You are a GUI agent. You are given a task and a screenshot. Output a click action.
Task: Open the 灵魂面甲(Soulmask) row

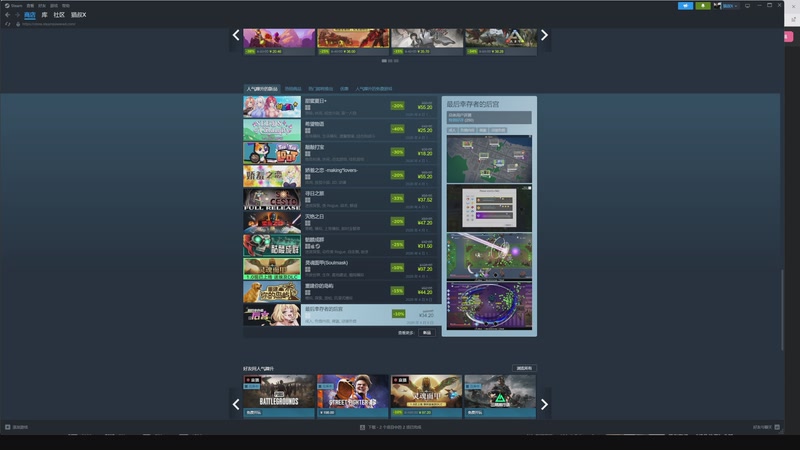341,269
